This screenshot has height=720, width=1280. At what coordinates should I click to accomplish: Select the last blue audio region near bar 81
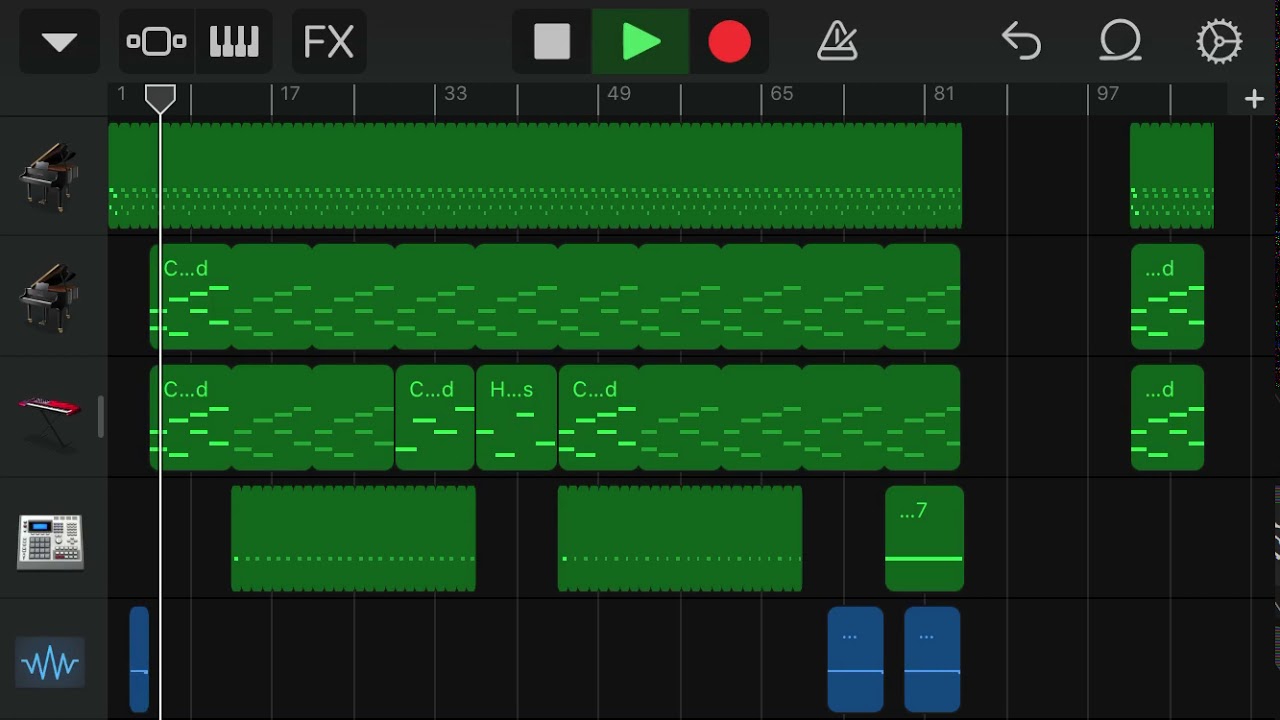click(932, 660)
